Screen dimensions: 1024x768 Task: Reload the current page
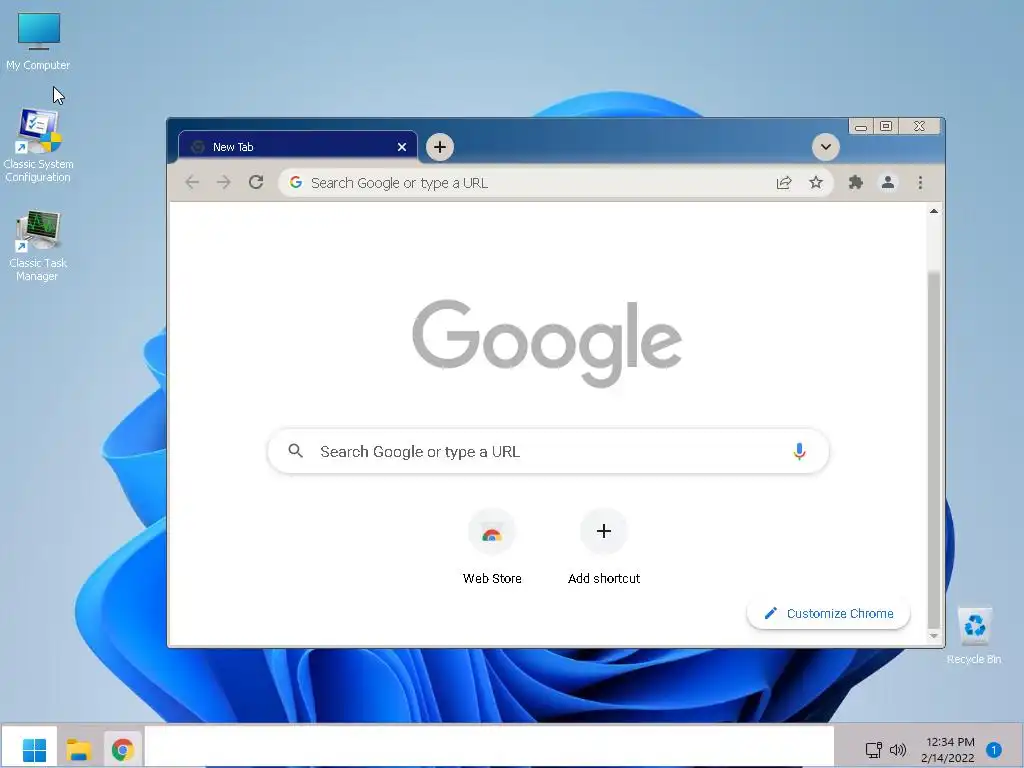point(256,182)
